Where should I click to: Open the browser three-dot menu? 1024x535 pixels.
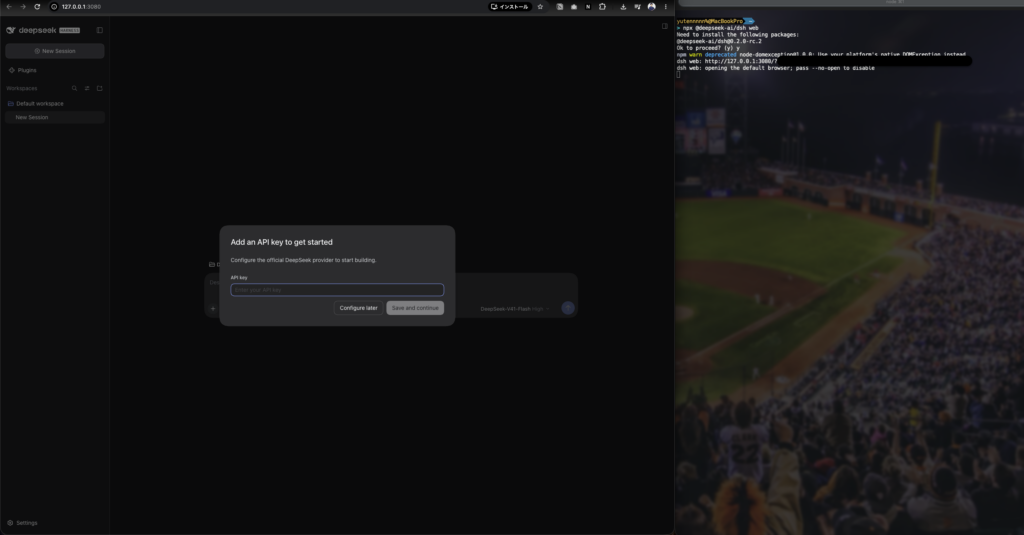(x=665, y=7)
